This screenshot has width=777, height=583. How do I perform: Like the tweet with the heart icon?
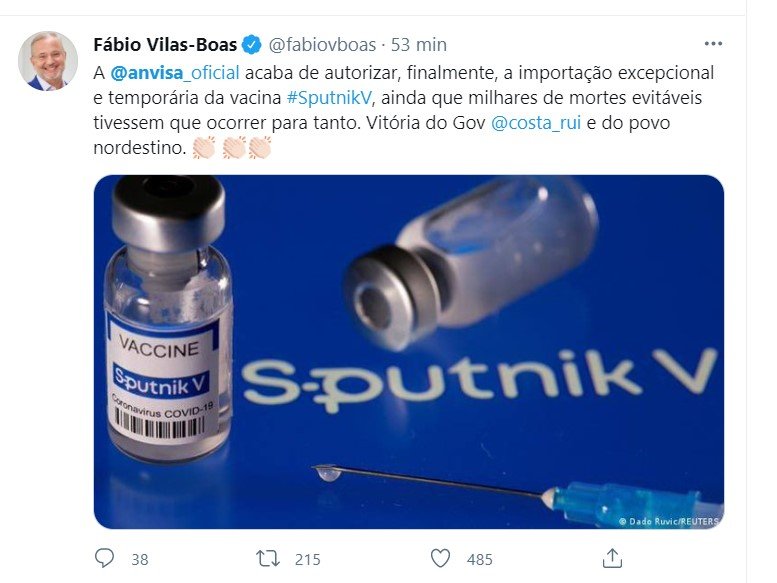[440, 559]
